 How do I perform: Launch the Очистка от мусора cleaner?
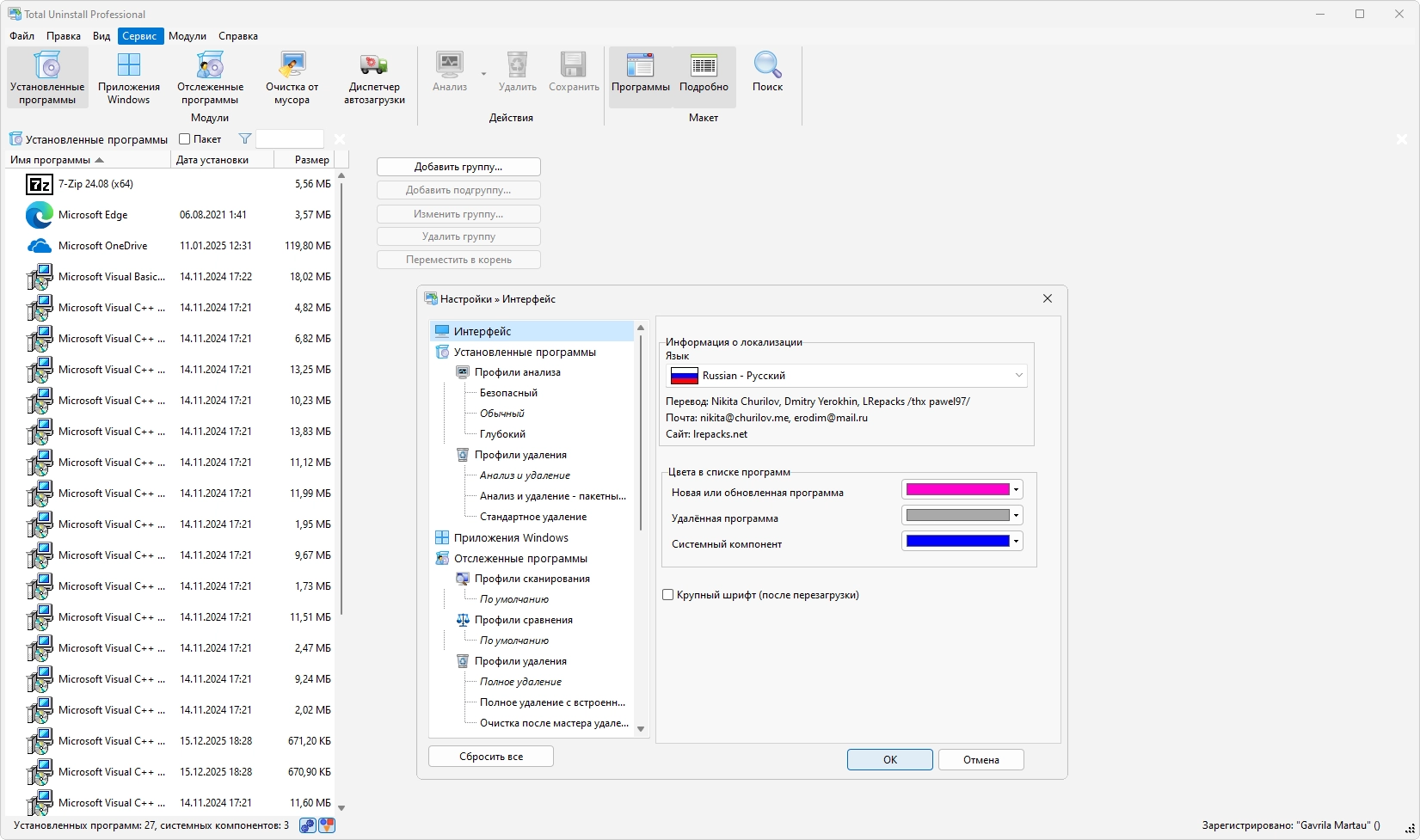pyautogui.click(x=292, y=77)
